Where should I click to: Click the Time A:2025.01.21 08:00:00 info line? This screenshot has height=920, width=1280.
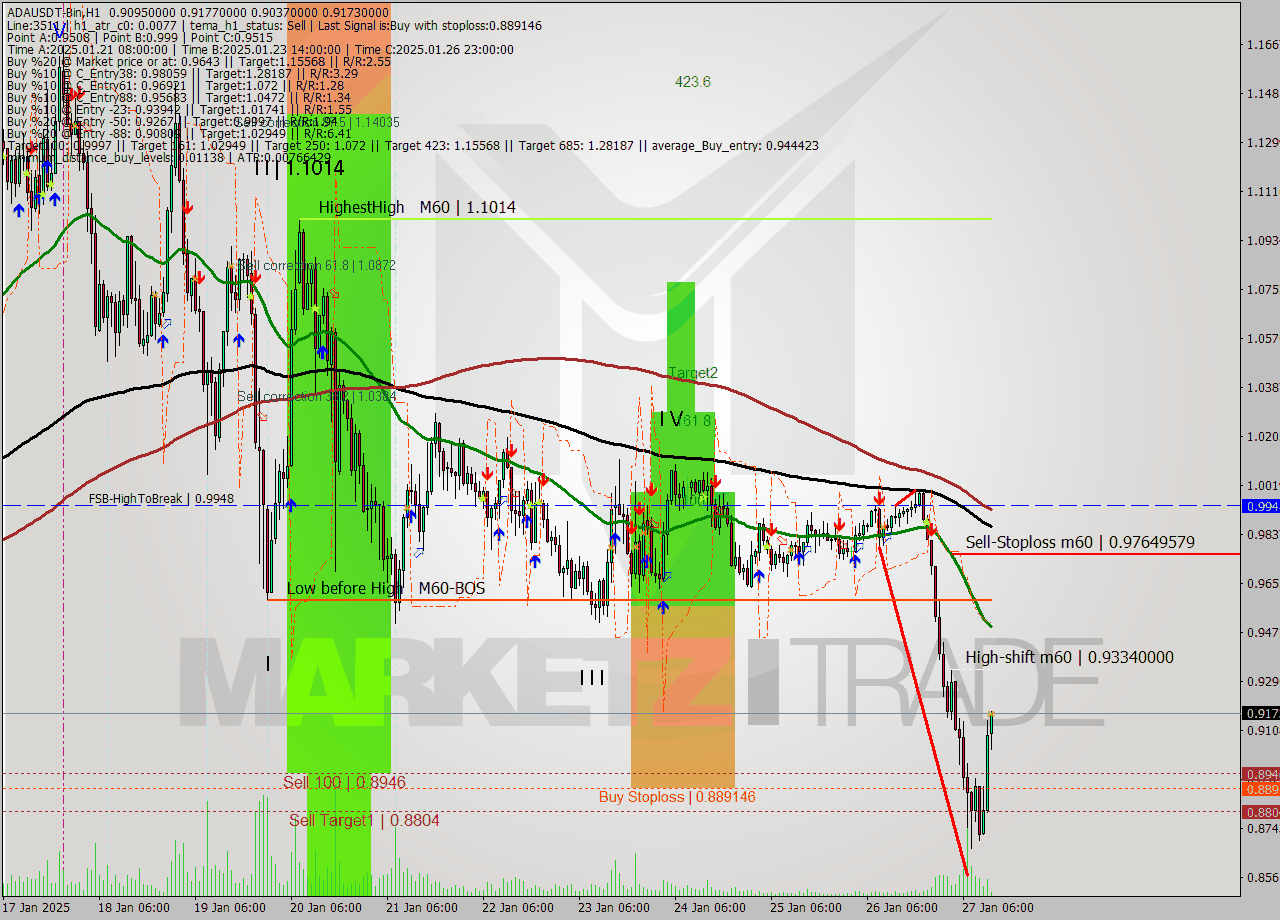[x=260, y=49]
